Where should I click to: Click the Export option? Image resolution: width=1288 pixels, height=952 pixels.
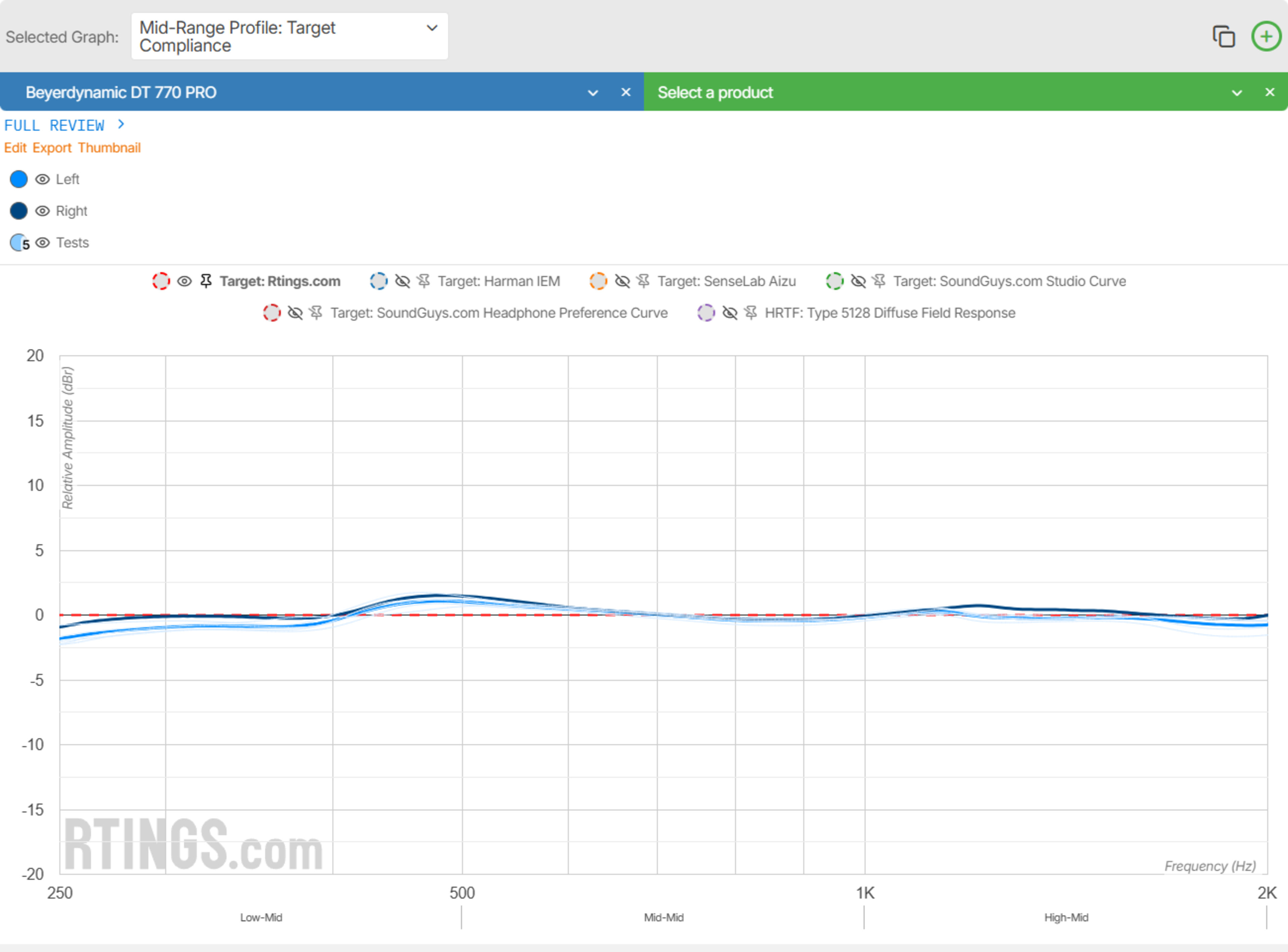tap(52, 148)
